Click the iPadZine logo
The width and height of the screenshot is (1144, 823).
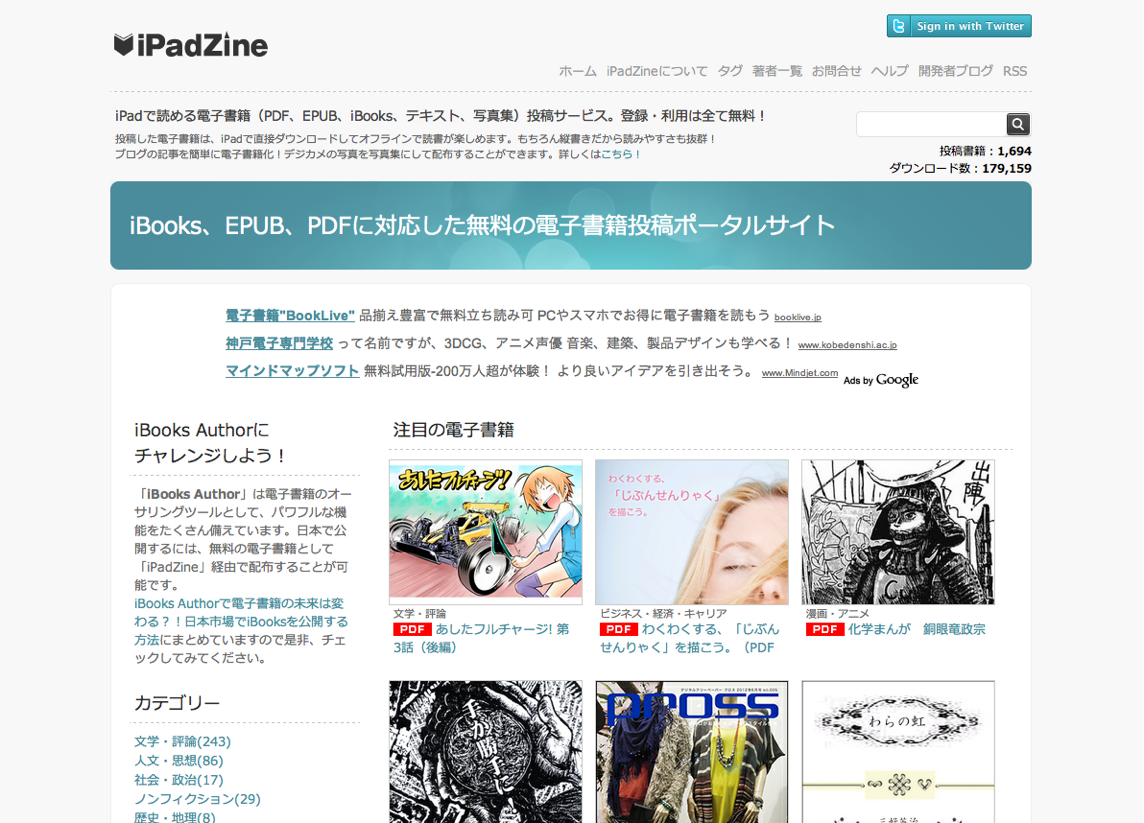tap(191, 45)
